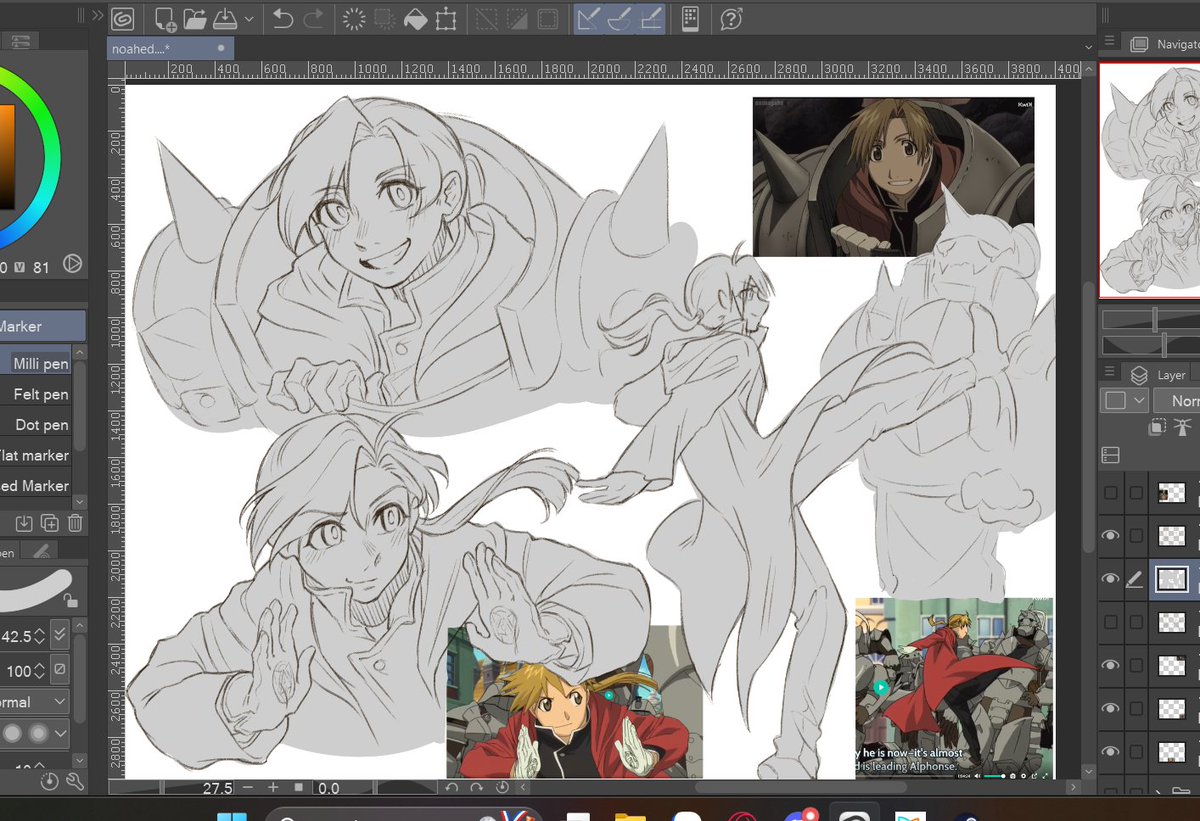Click the Clear (dotted circle) icon
The height and width of the screenshot is (821, 1200).
(354, 19)
